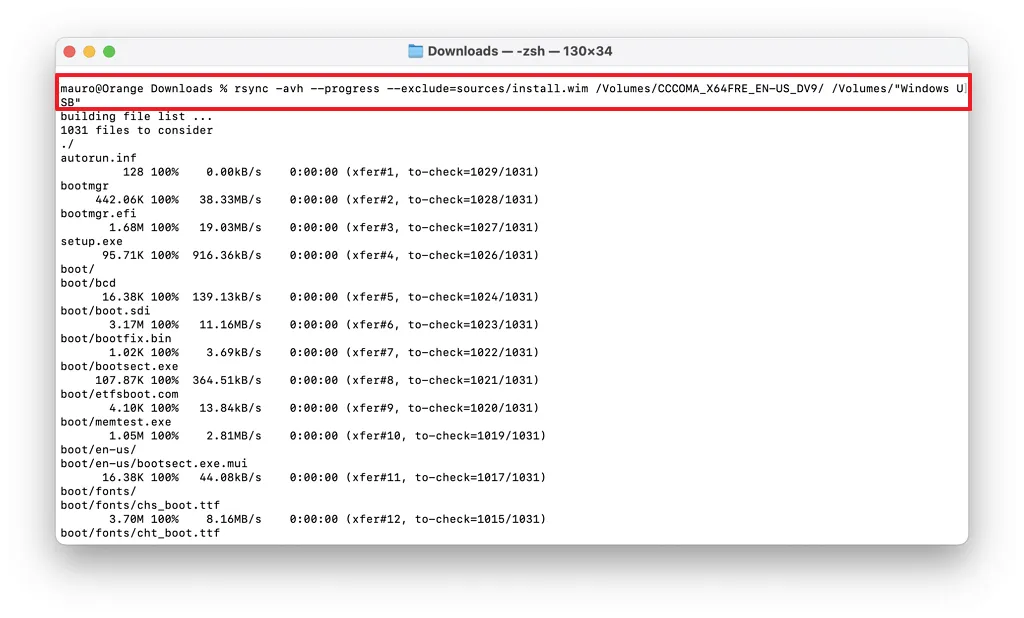Select the bootmgr.efi transfer line
Screen dimensions: 1024x618
coord(95,213)
